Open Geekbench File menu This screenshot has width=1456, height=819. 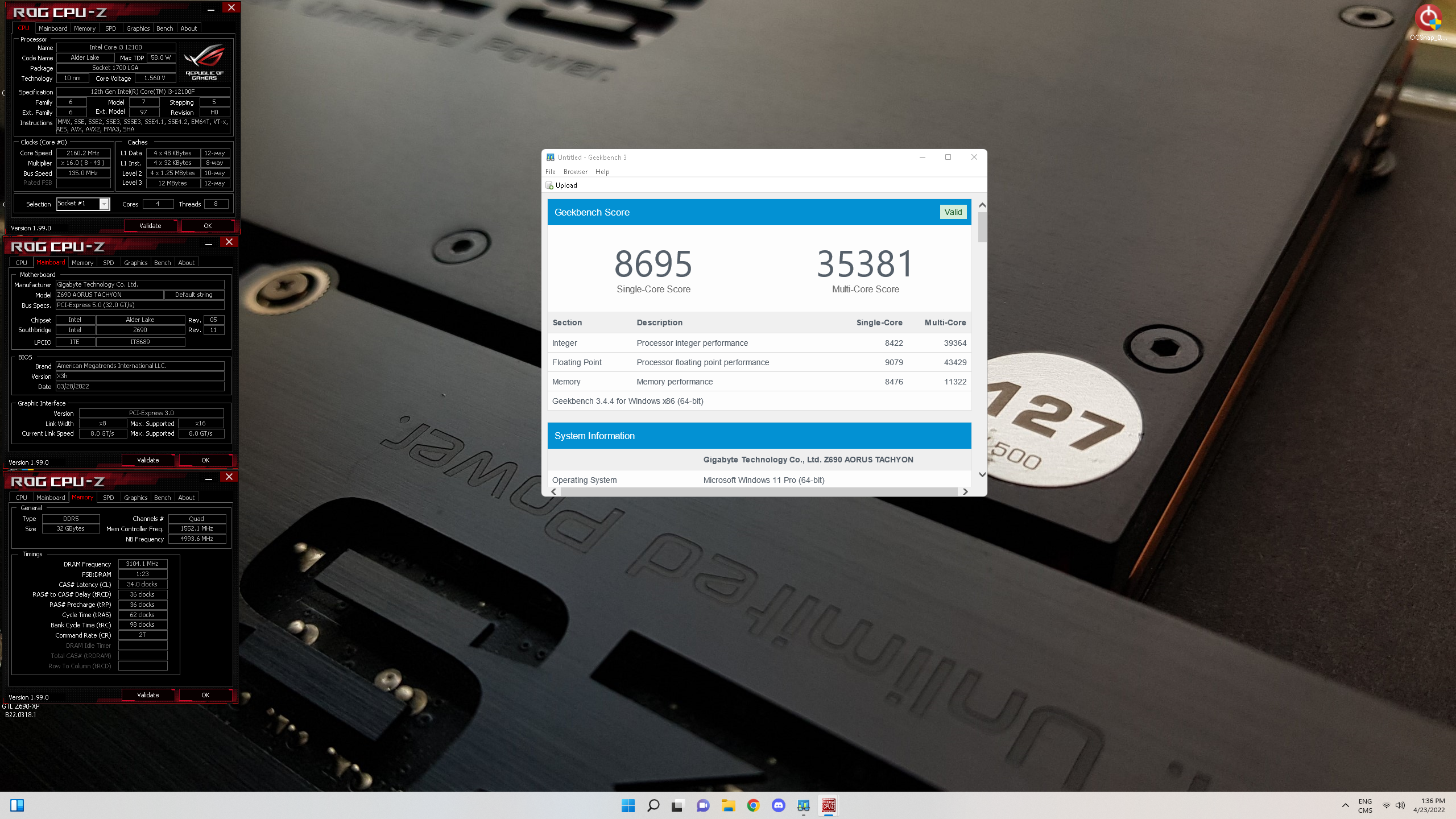(x=551, y=172)
